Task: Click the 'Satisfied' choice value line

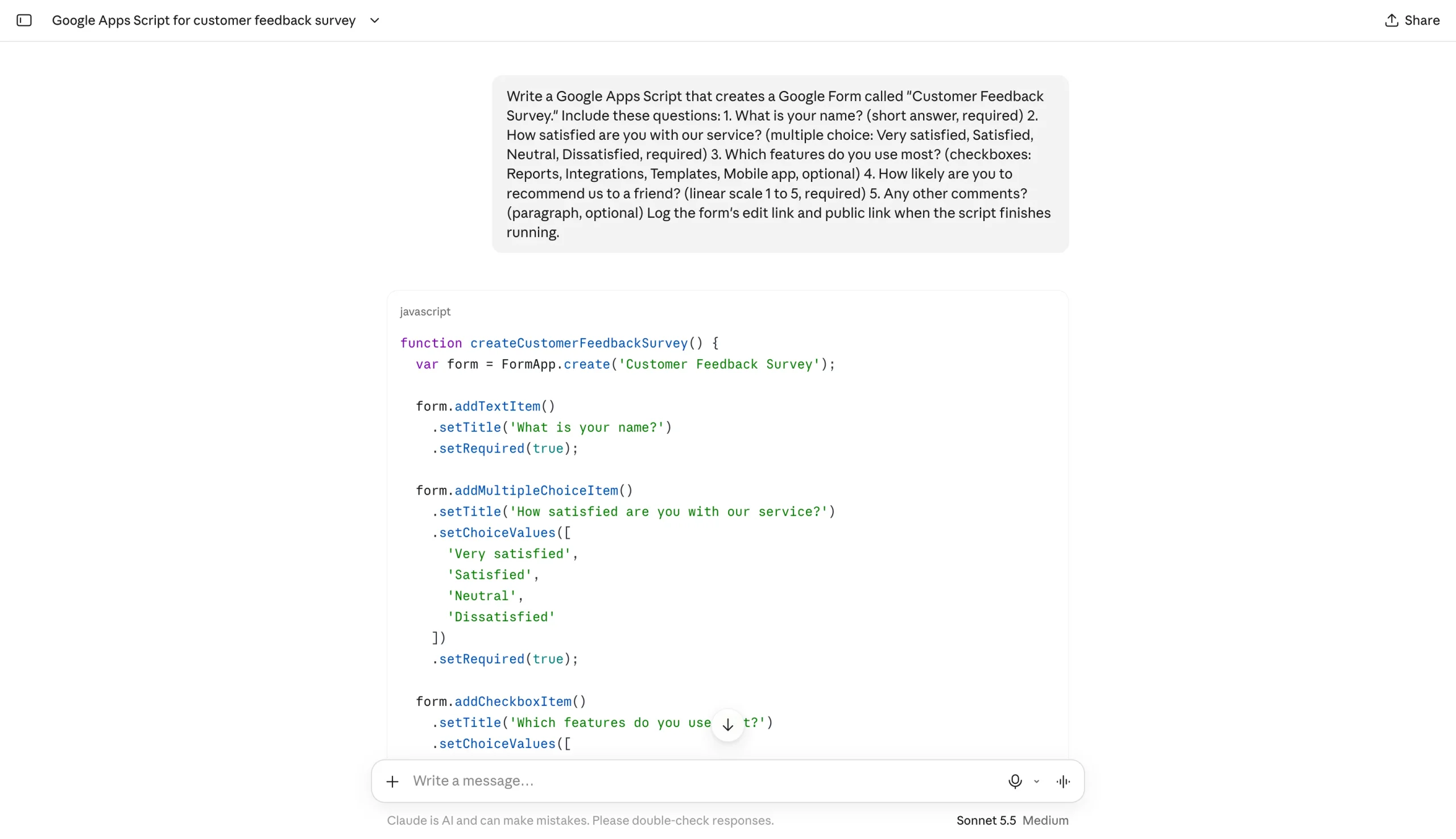Action: [489, 575]
